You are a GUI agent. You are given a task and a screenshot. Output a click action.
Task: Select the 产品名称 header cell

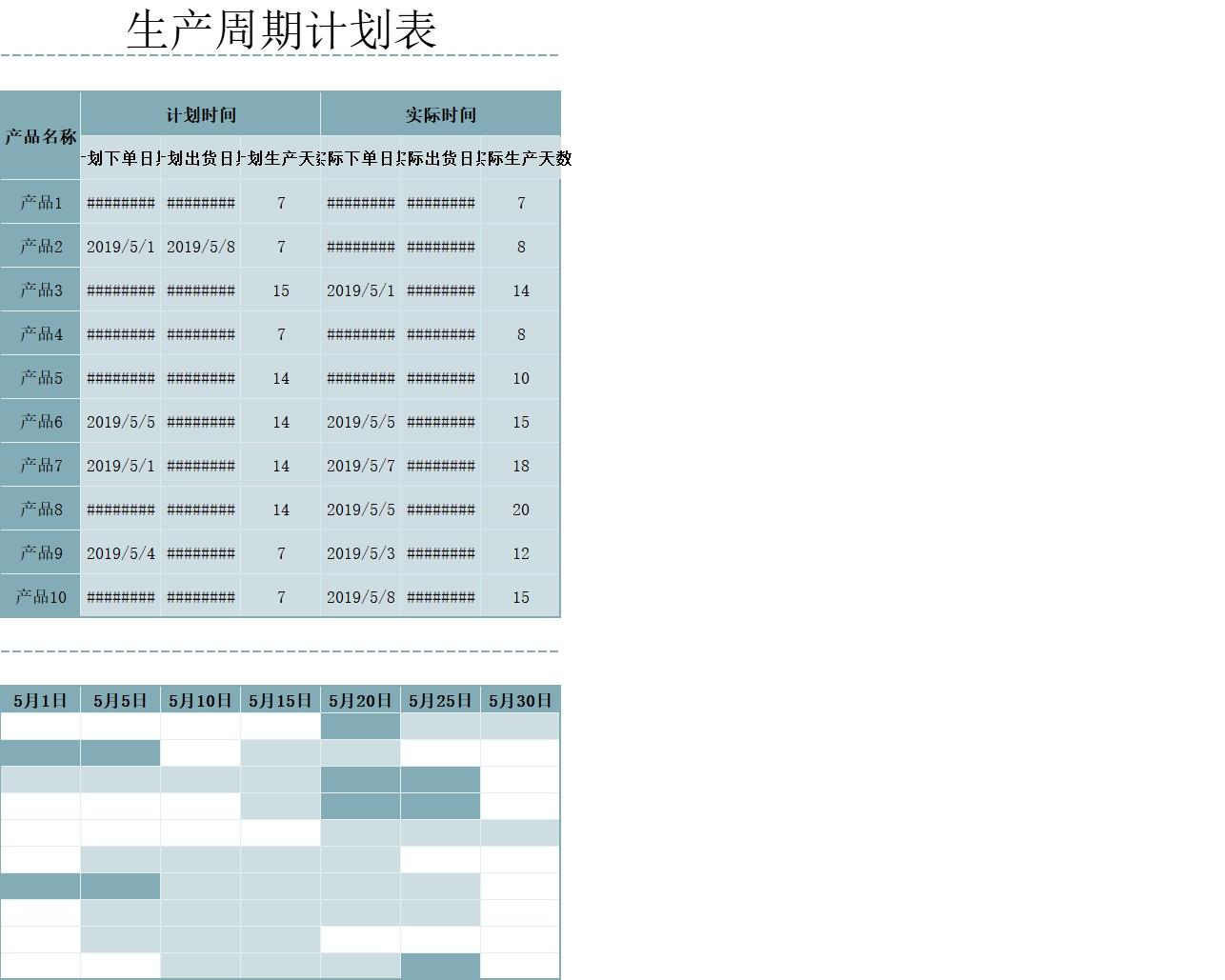tap(40, 134)
